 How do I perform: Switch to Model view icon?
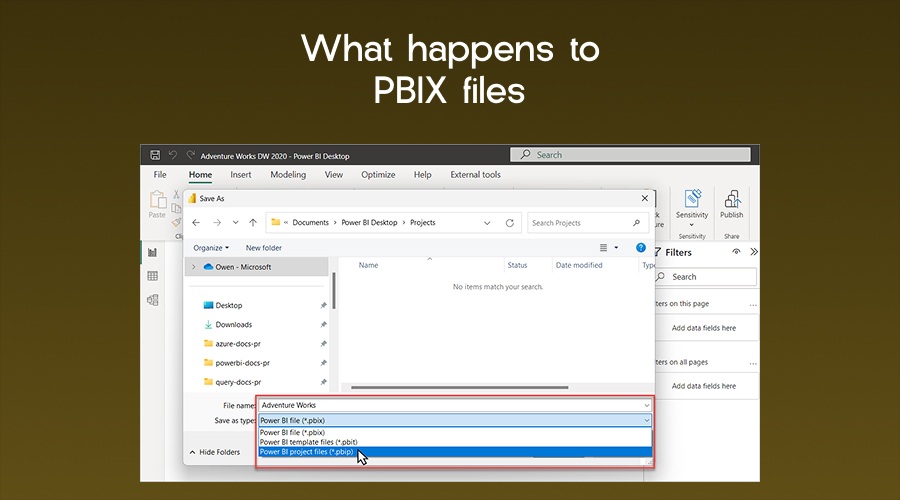tap(153, 300)
